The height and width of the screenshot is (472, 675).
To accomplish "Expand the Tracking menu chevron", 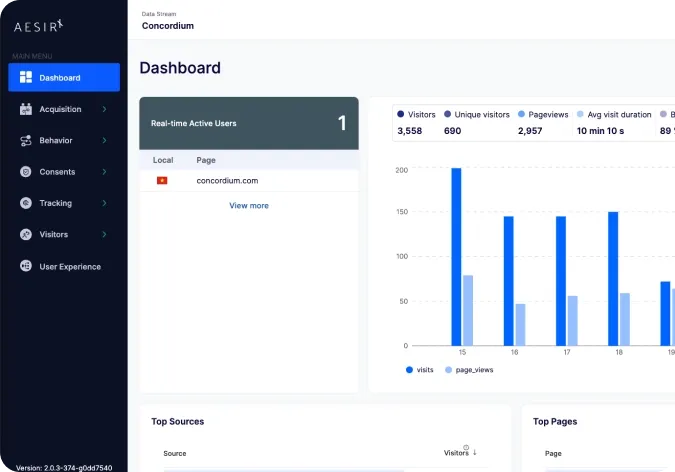I will 104,203.
